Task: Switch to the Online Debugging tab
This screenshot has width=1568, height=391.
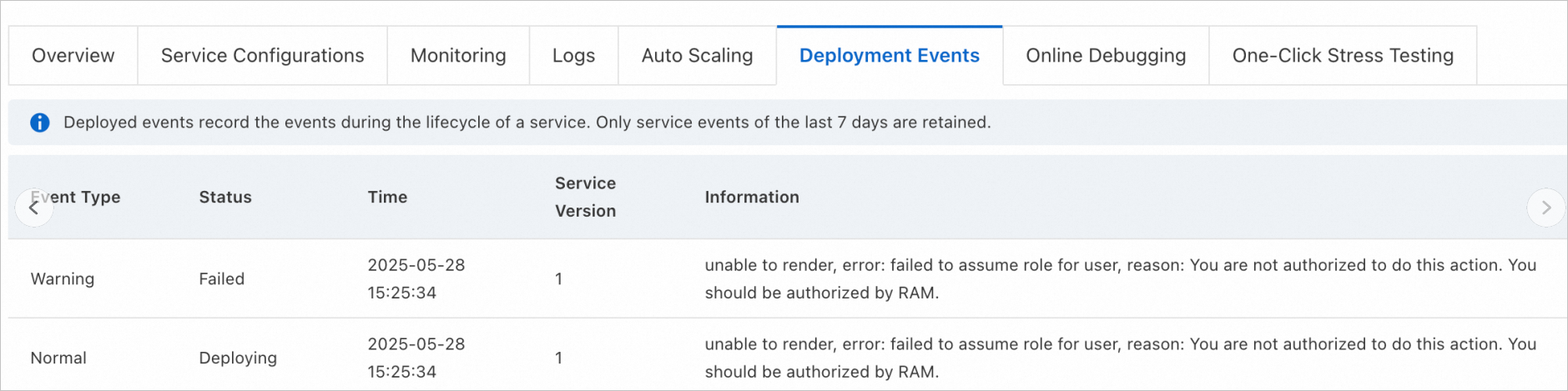Action: tap(1106, 56)
